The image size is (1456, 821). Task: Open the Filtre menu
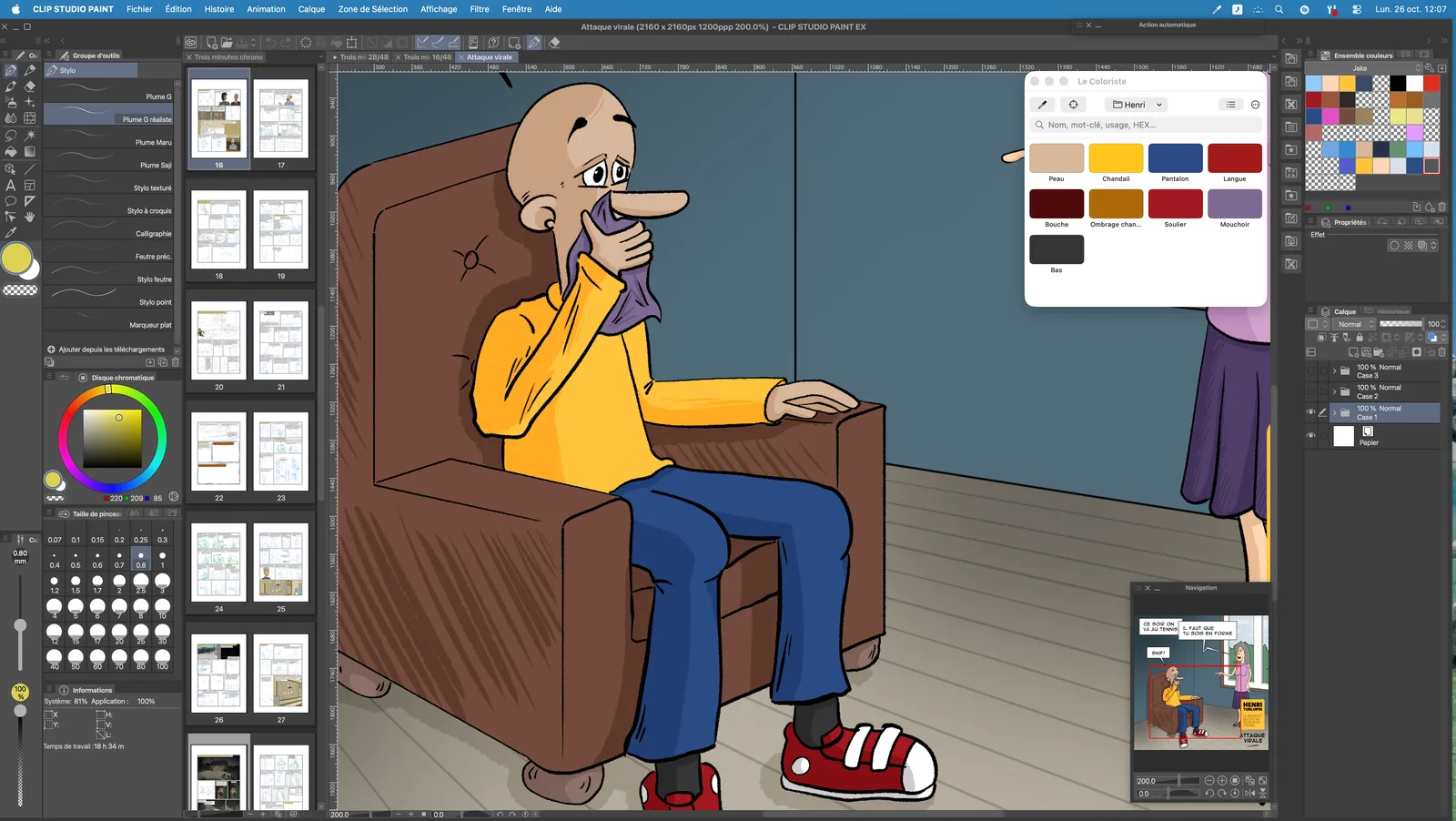click(x=480, y=9)
